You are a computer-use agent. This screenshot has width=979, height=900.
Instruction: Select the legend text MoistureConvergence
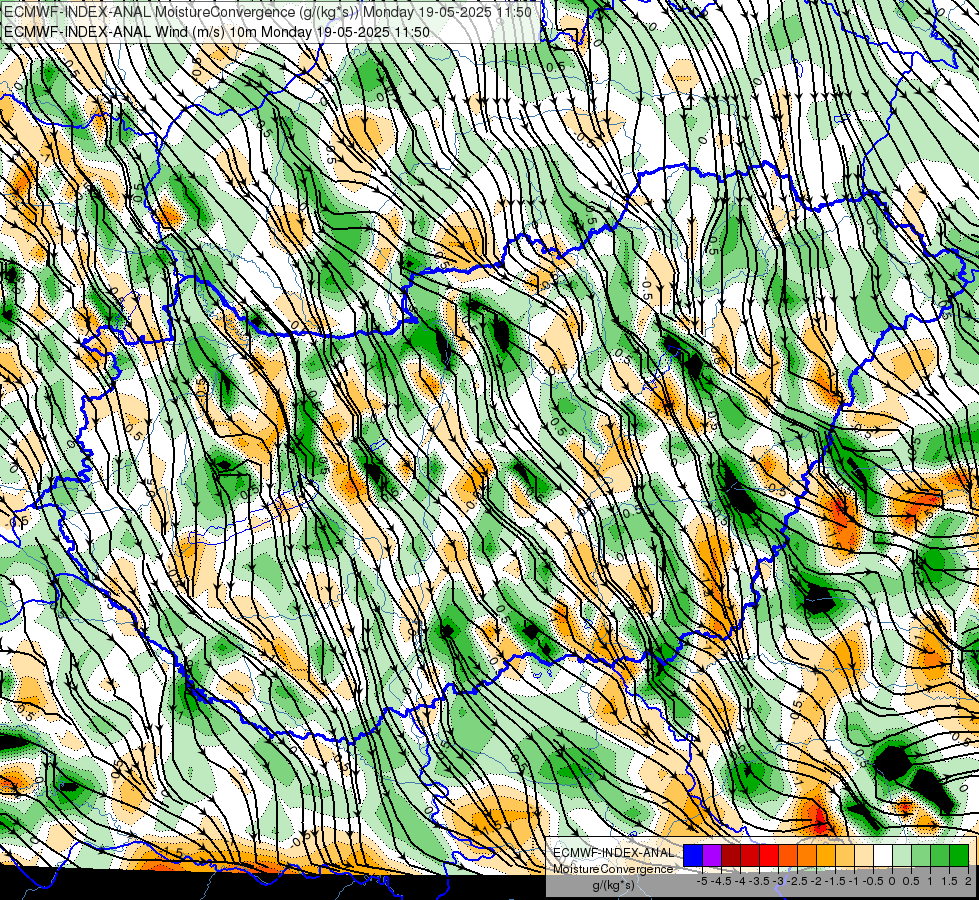point(613,869)
